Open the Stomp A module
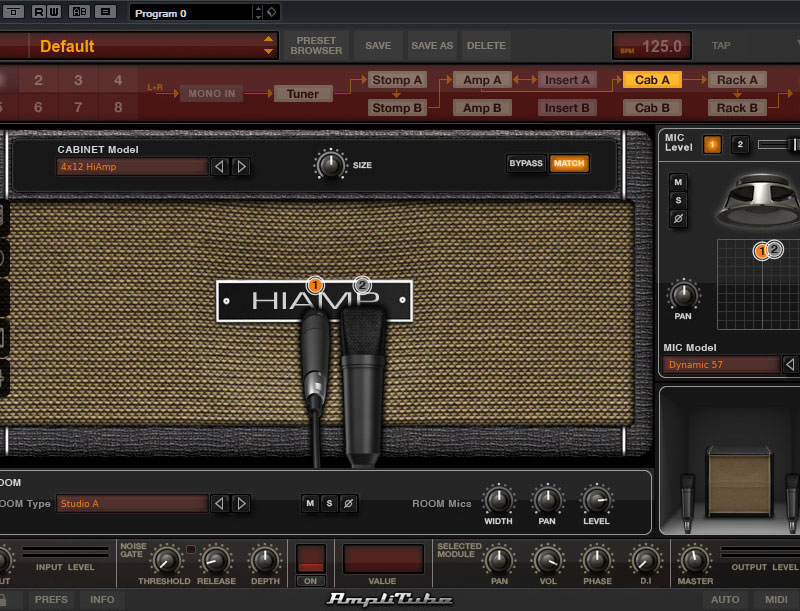Viewport: 800px width, 611px height. point(397,80)
